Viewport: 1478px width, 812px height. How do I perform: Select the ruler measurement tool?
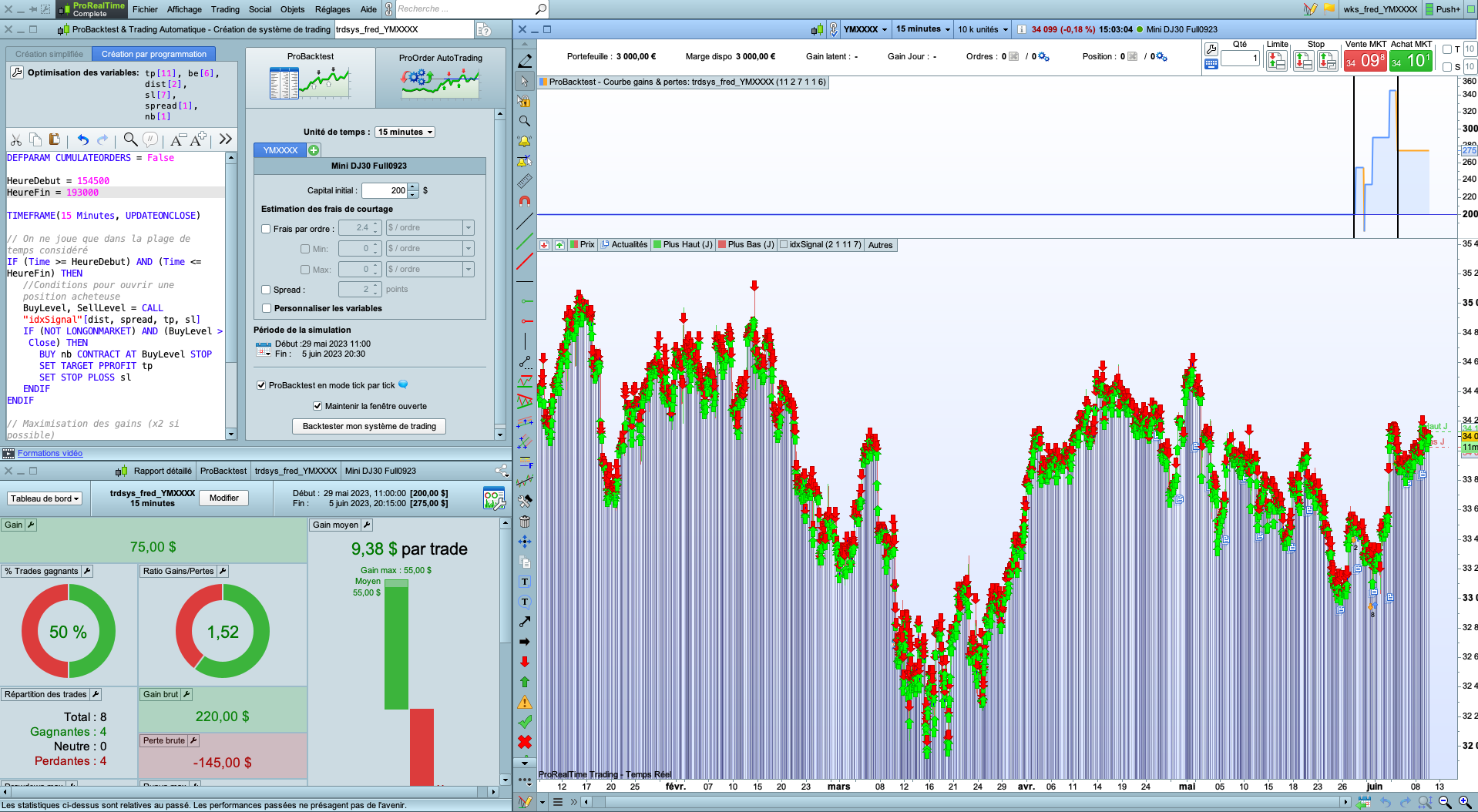pyautogui.click(x=525, y=181)
